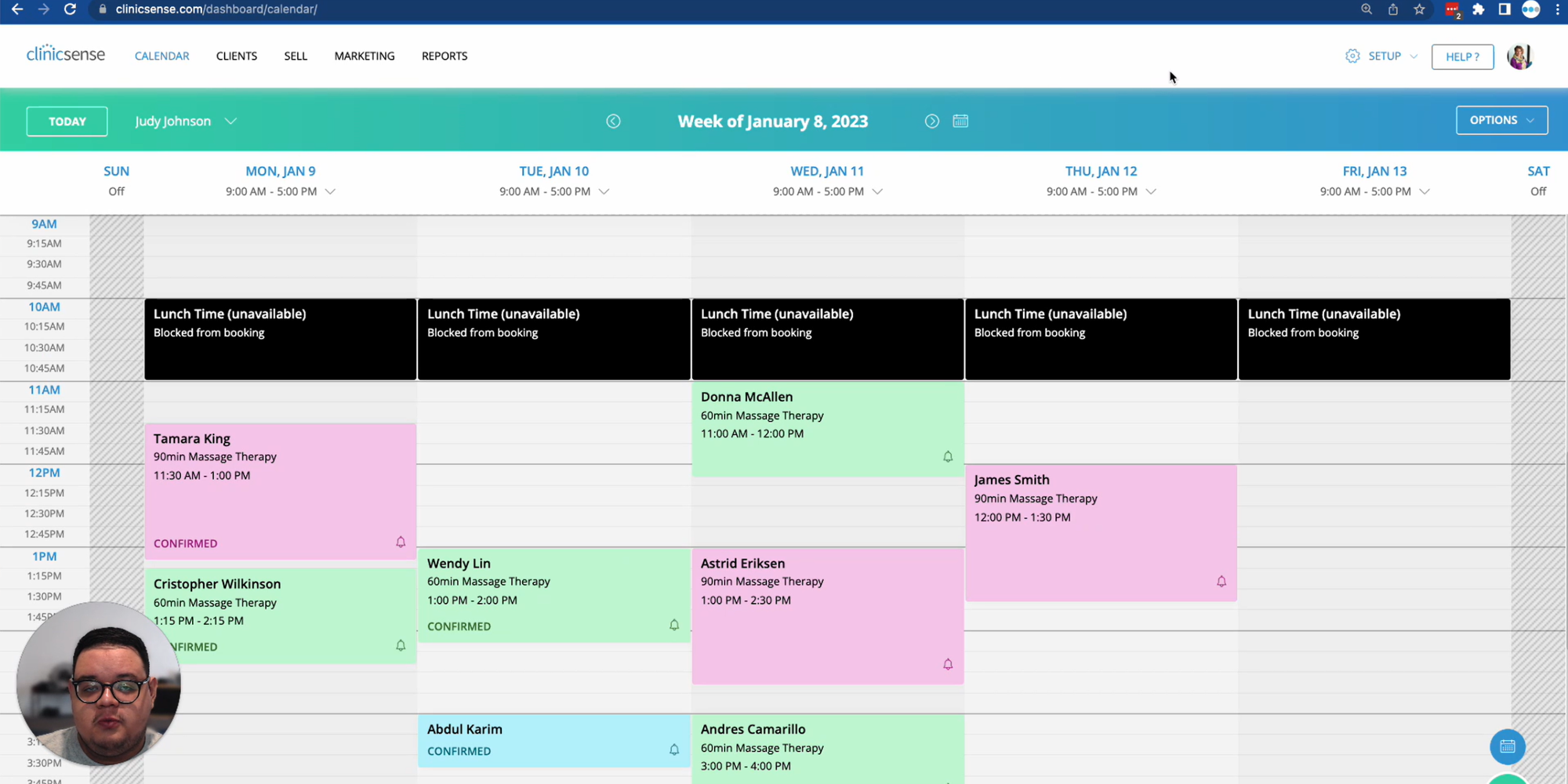This screenshot has height=784, width=1568.
Task: Click the clinicsense logo
Action: [x=66, y=53]
